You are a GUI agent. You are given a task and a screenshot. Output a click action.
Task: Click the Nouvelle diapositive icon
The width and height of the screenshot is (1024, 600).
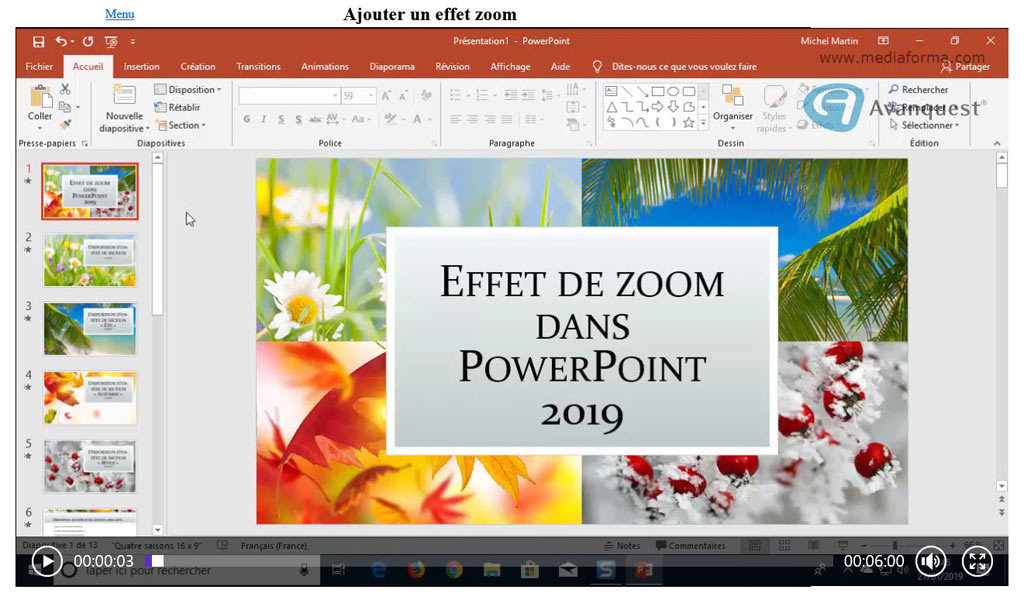point(125,95)
